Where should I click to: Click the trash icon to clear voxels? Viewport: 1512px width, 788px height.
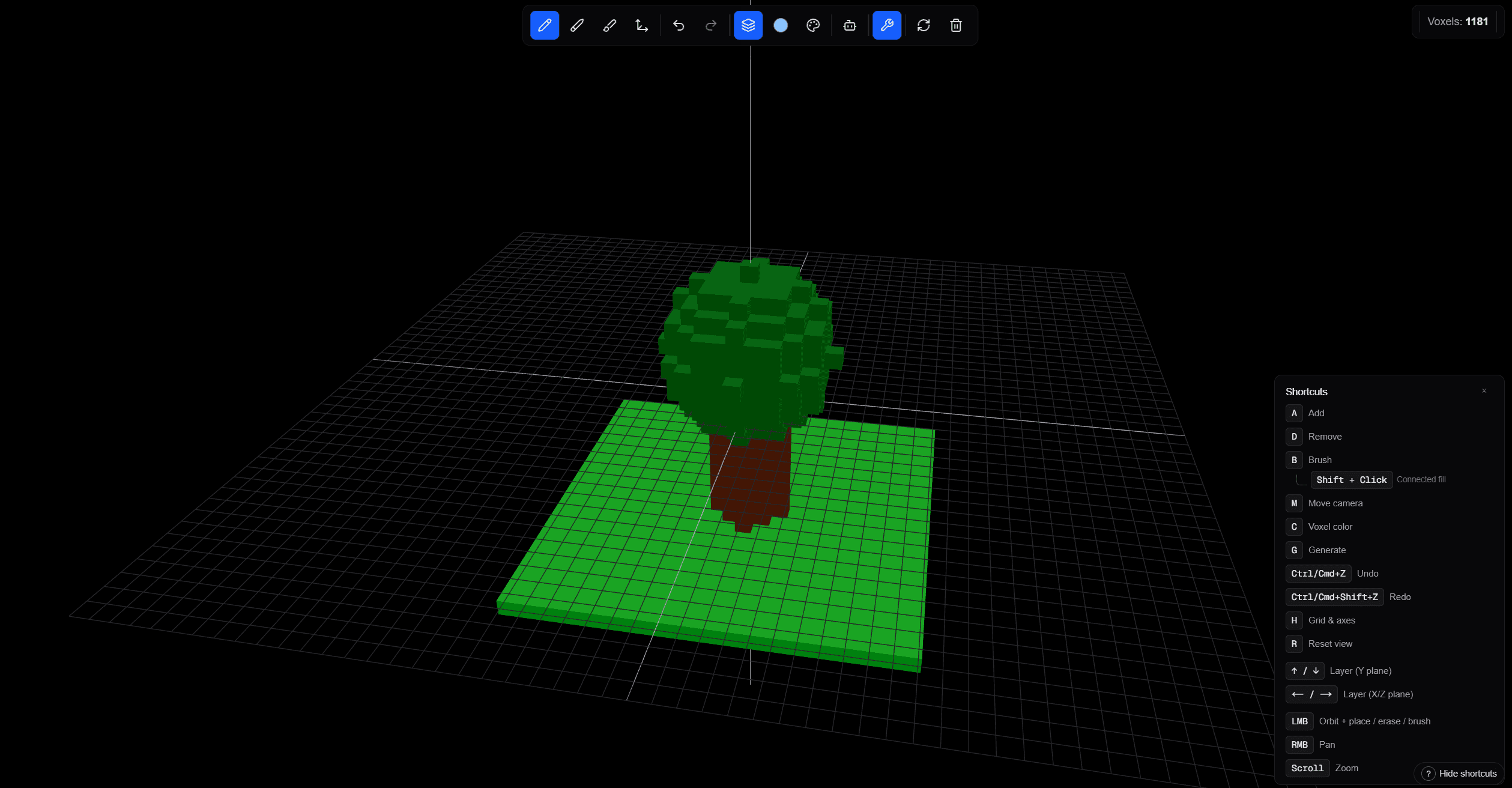tap(955, 25)
